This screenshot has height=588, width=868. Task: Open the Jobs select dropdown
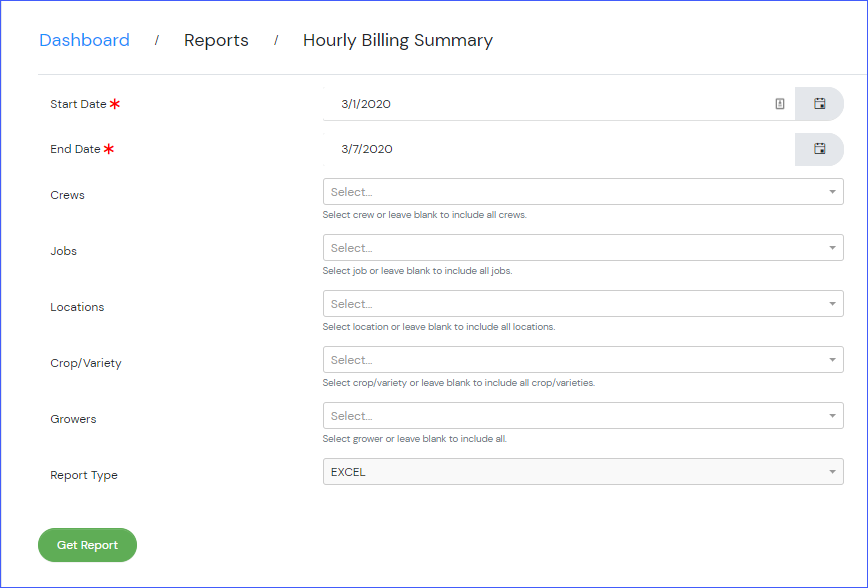(x=583, y=247)
